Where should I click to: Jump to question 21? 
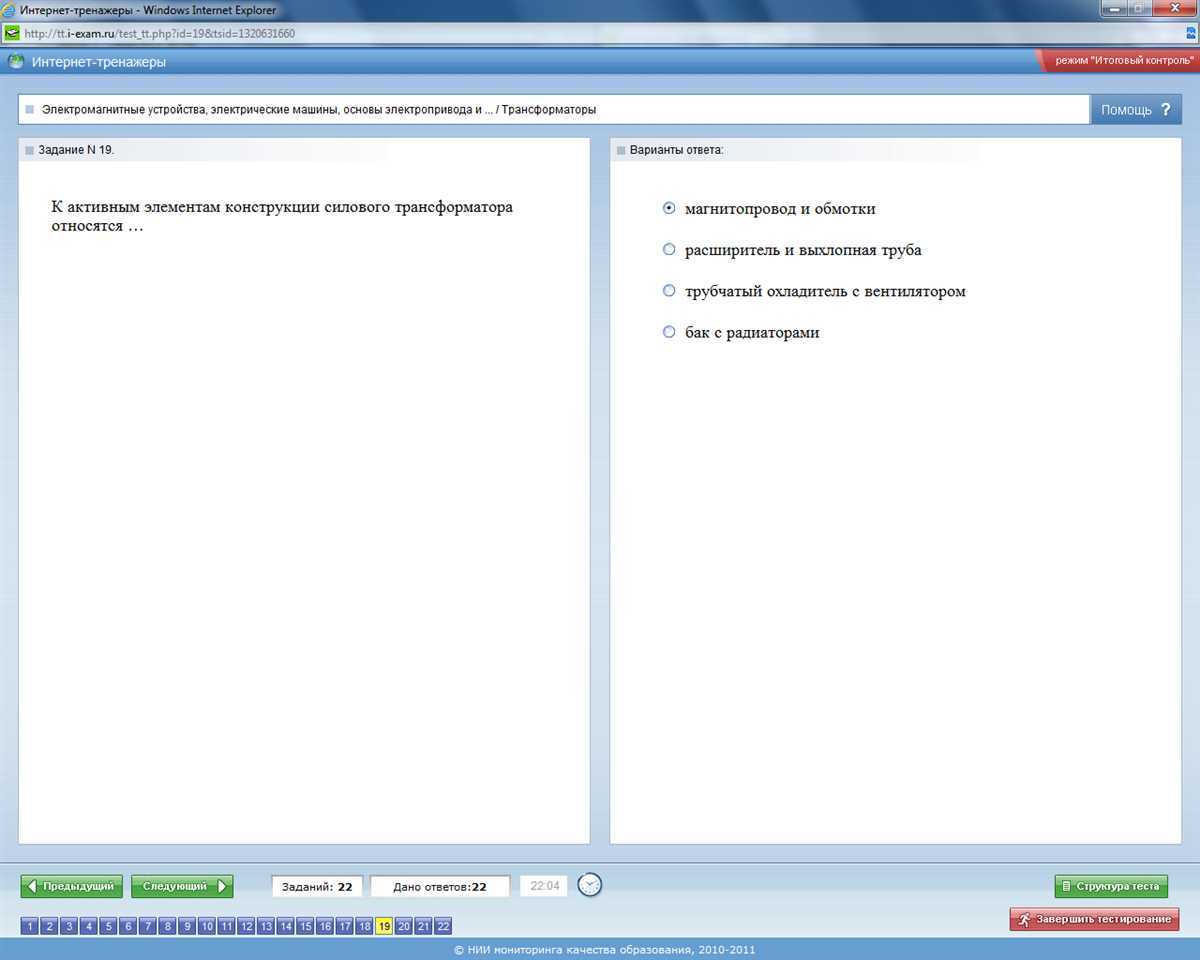pyautogui.click(x=423, y=926)
